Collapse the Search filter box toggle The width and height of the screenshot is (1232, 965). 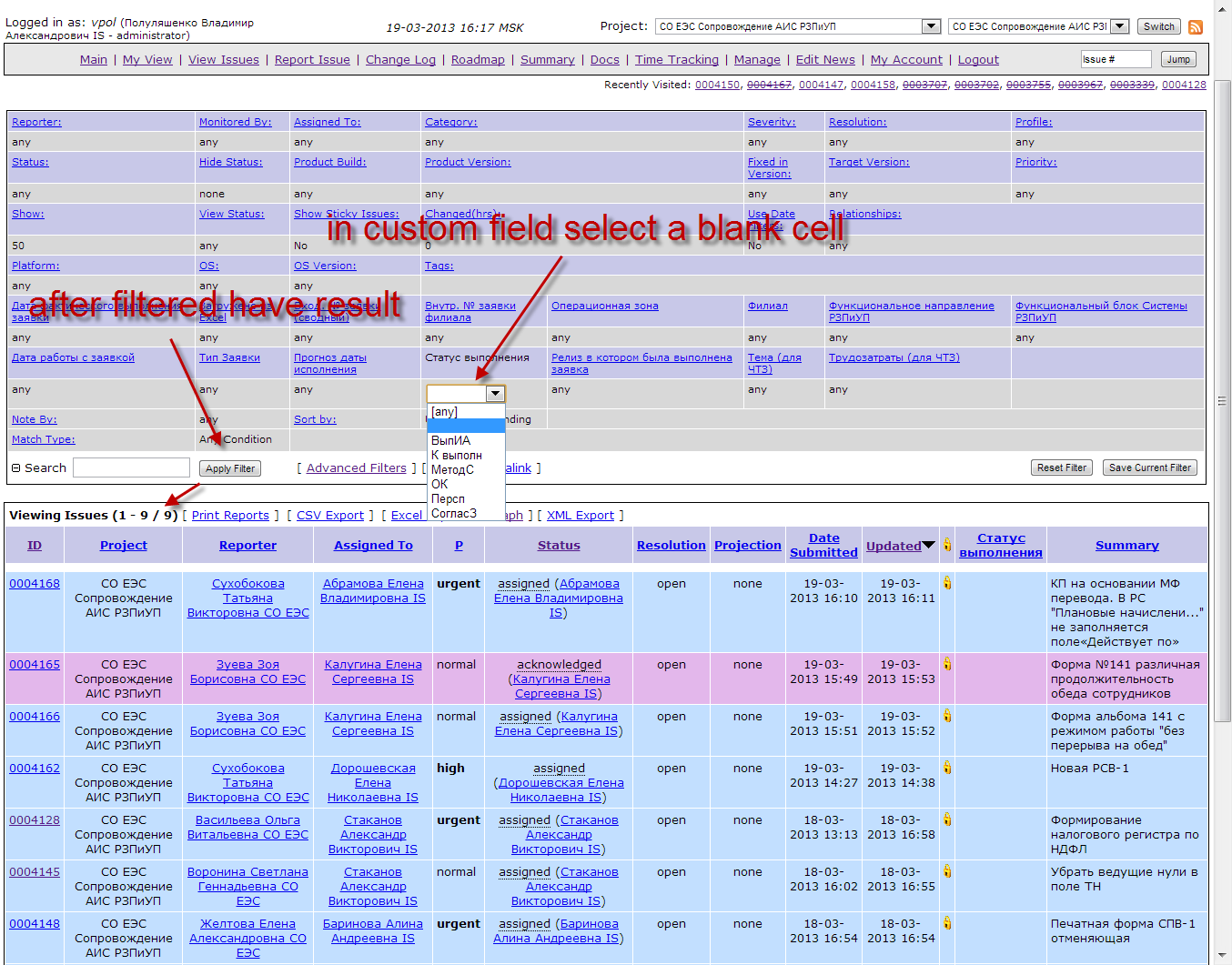pyautogui.click(x=15, y=468)
